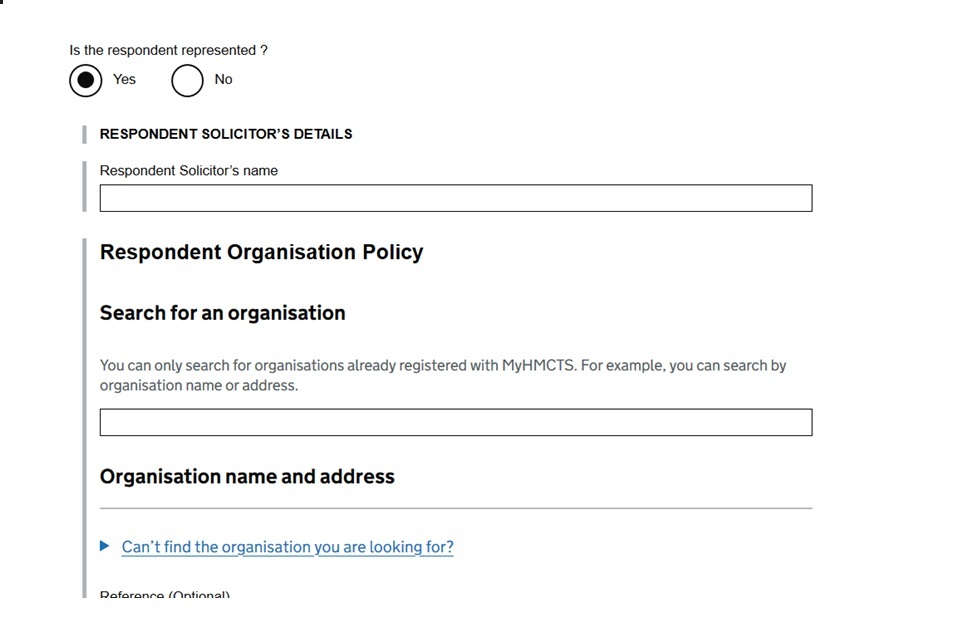Focus the Respondent Solicitor's name field
This screenshot has width=960, height=640.
pyautogui.click(x=455, y=198)
